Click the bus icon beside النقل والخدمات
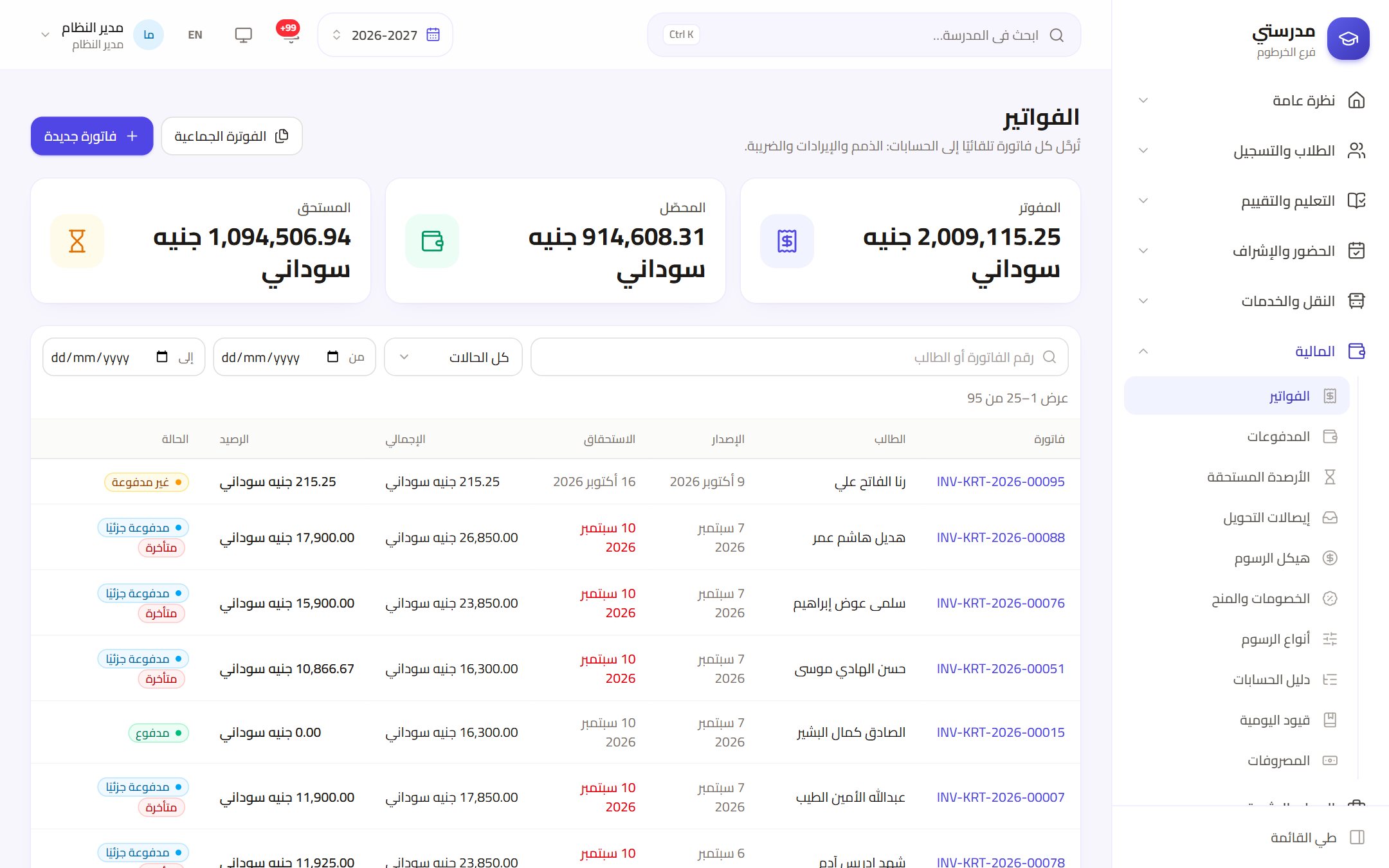Screen dimensions: 1389x868 pos(1356,301)
